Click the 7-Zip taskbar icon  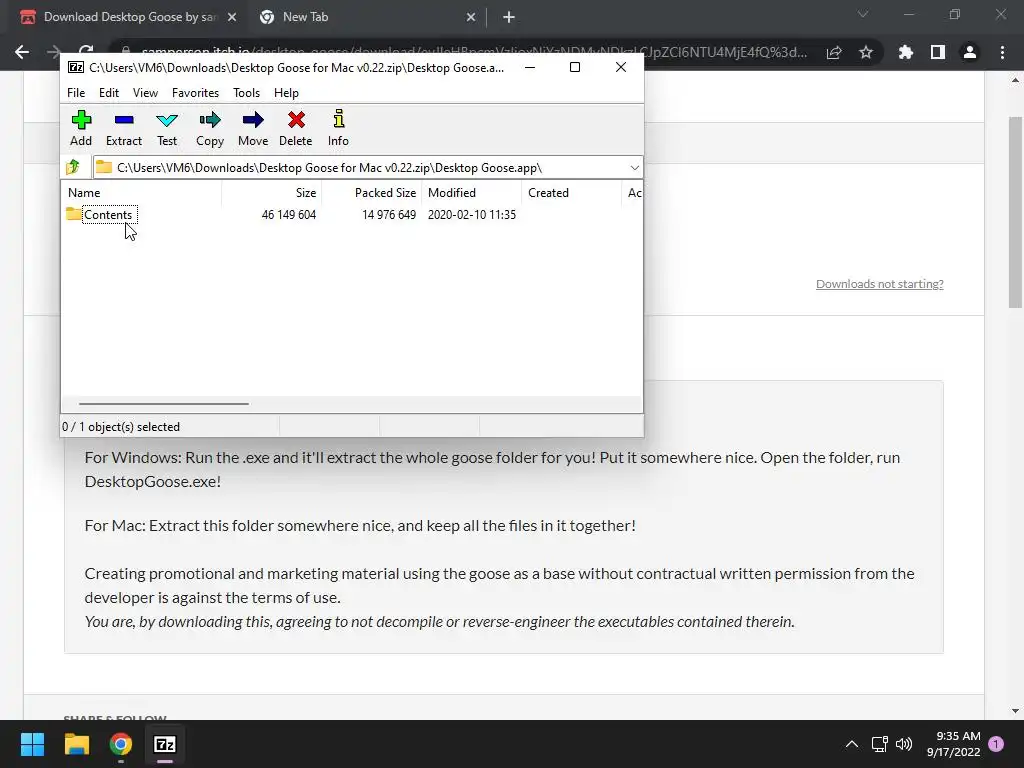[165, 744]
